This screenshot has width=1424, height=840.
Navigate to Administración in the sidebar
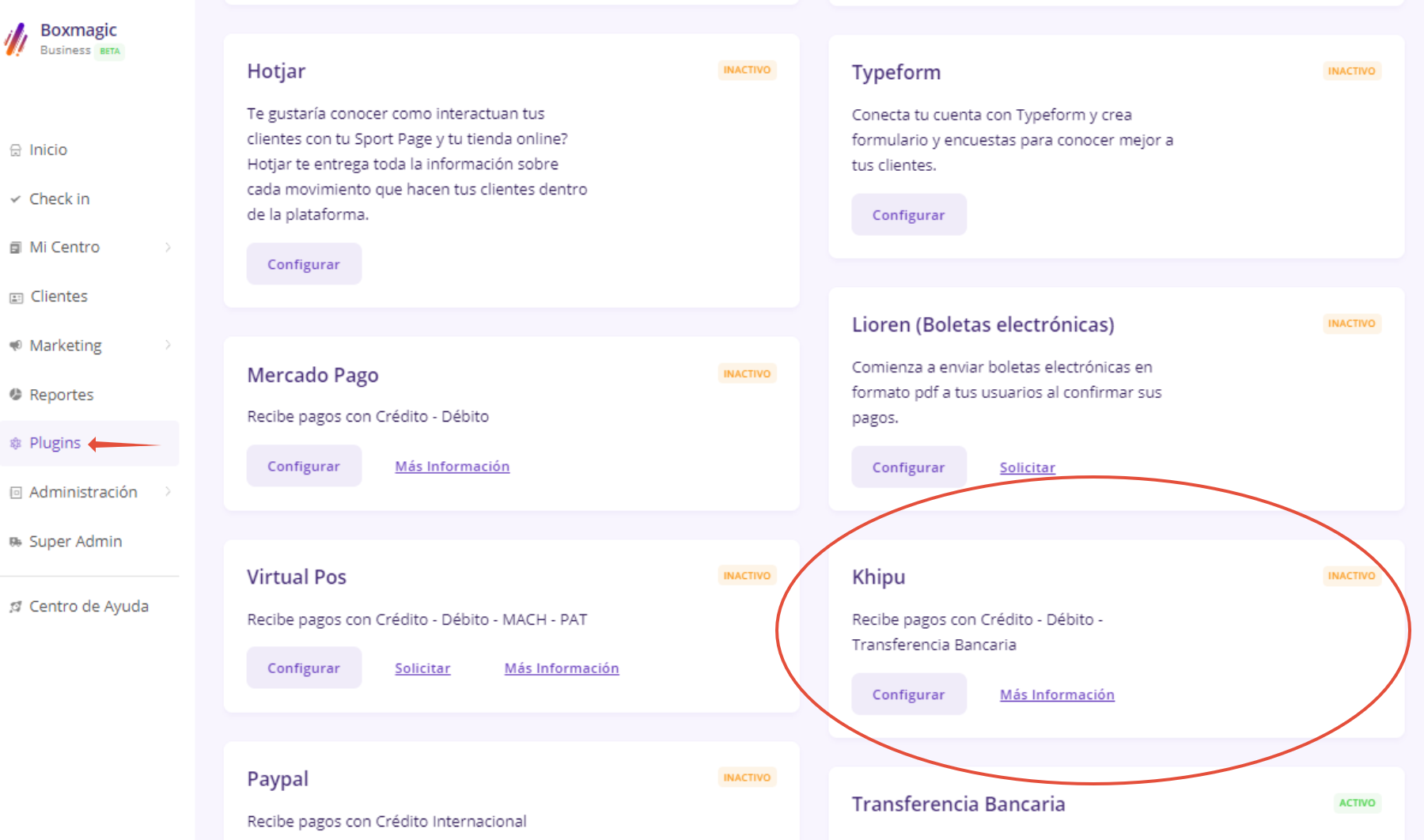pos(81,491)
